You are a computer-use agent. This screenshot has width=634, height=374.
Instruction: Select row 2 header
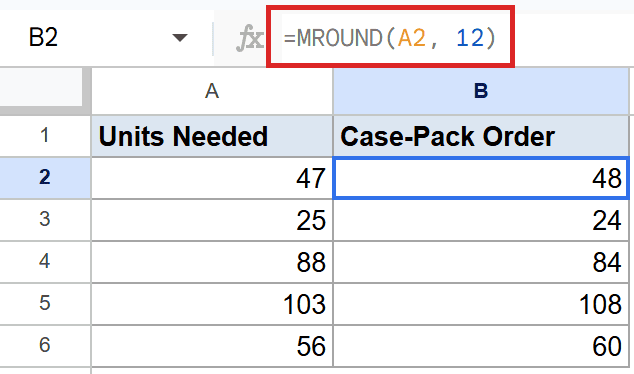point(45,177)
